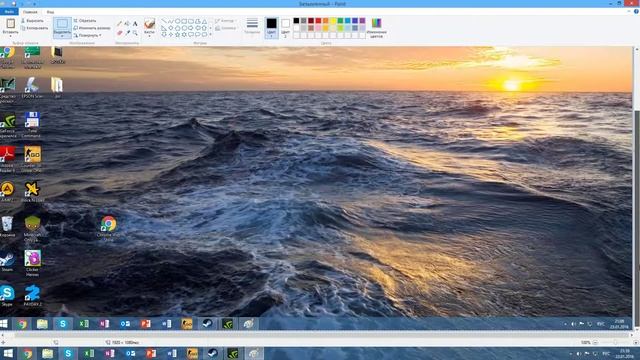
Task: Select the Eraser tool
Action: (120, 32)
